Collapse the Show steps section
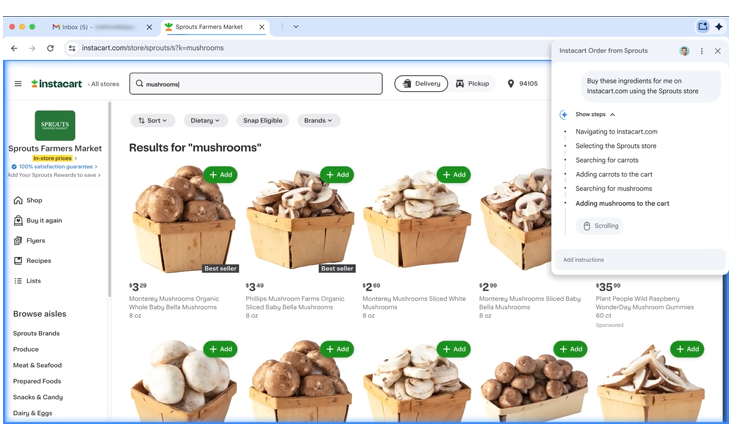 [595, 115]
